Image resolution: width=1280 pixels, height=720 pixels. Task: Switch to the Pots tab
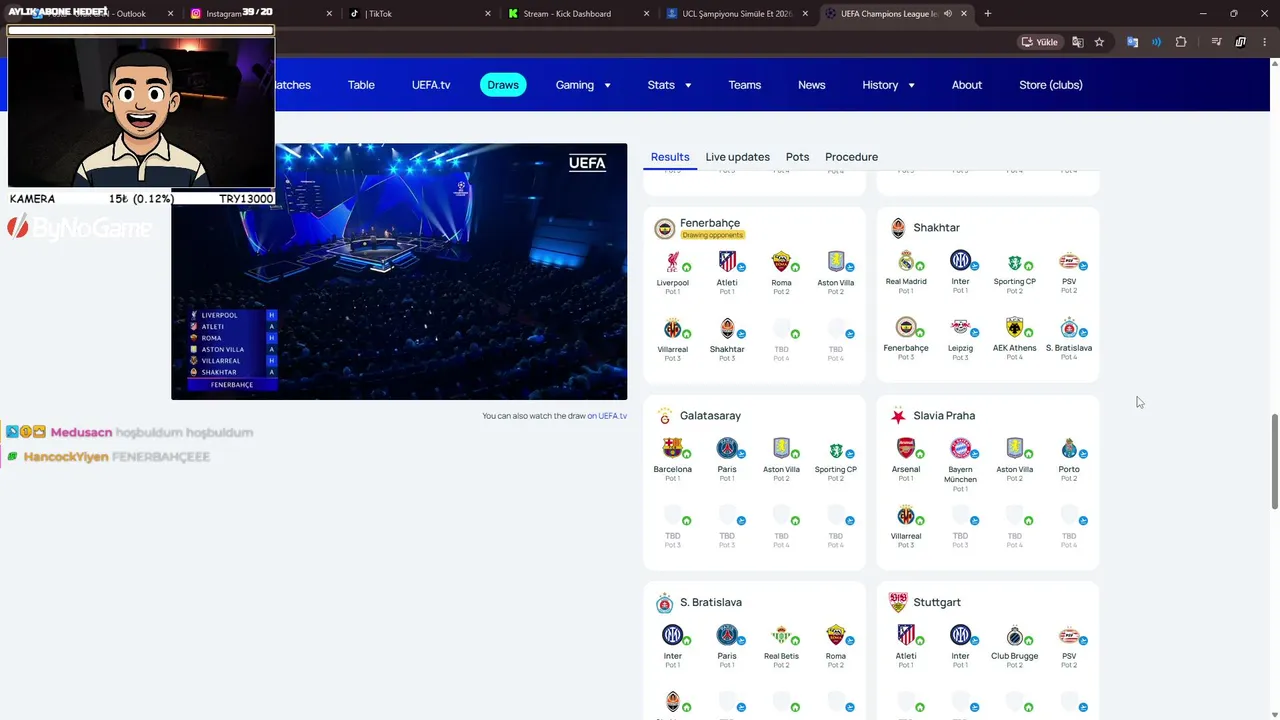pyautogui.click(x=797, y=157)
